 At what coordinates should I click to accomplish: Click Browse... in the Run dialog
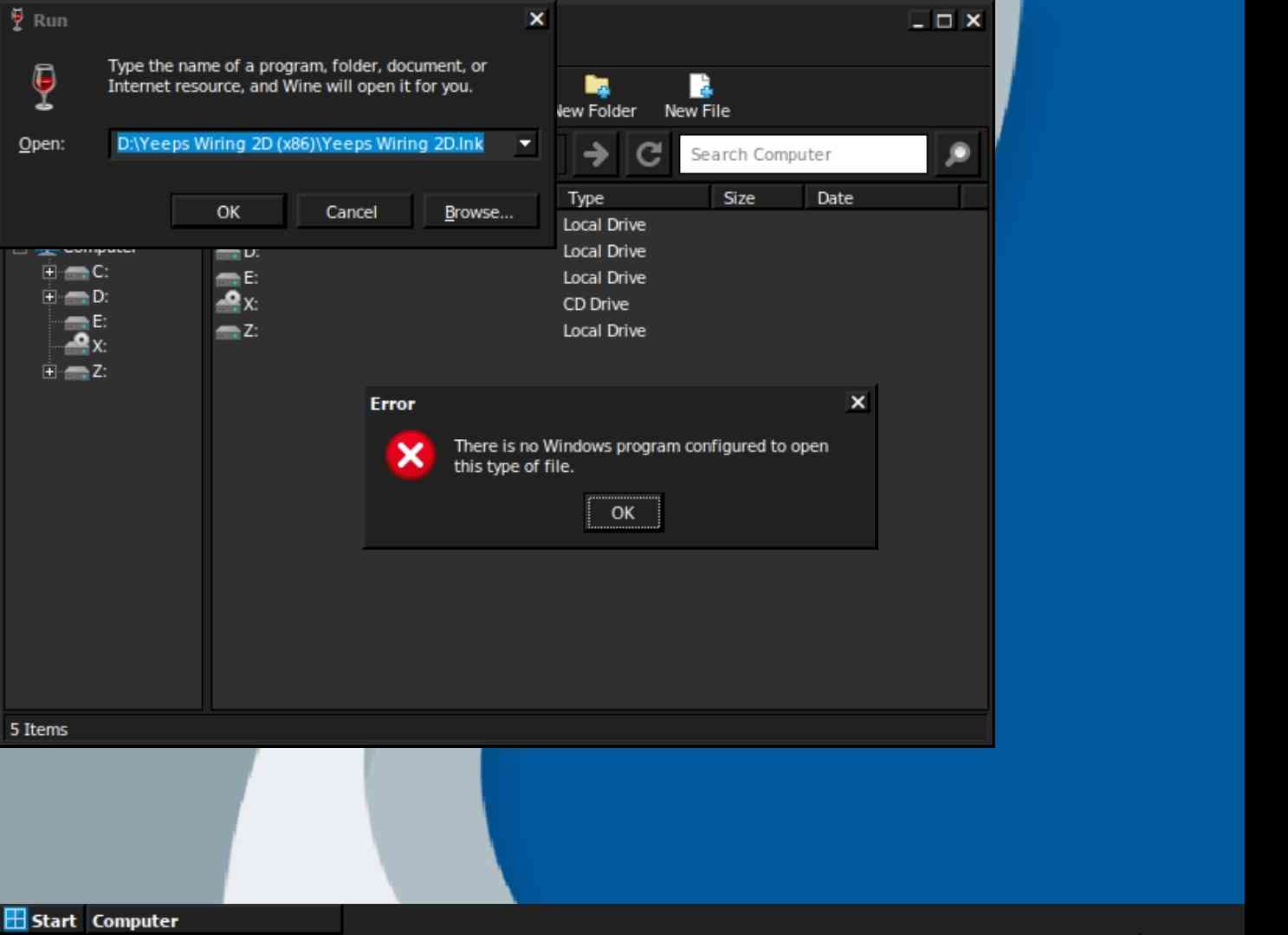[479, 212]
